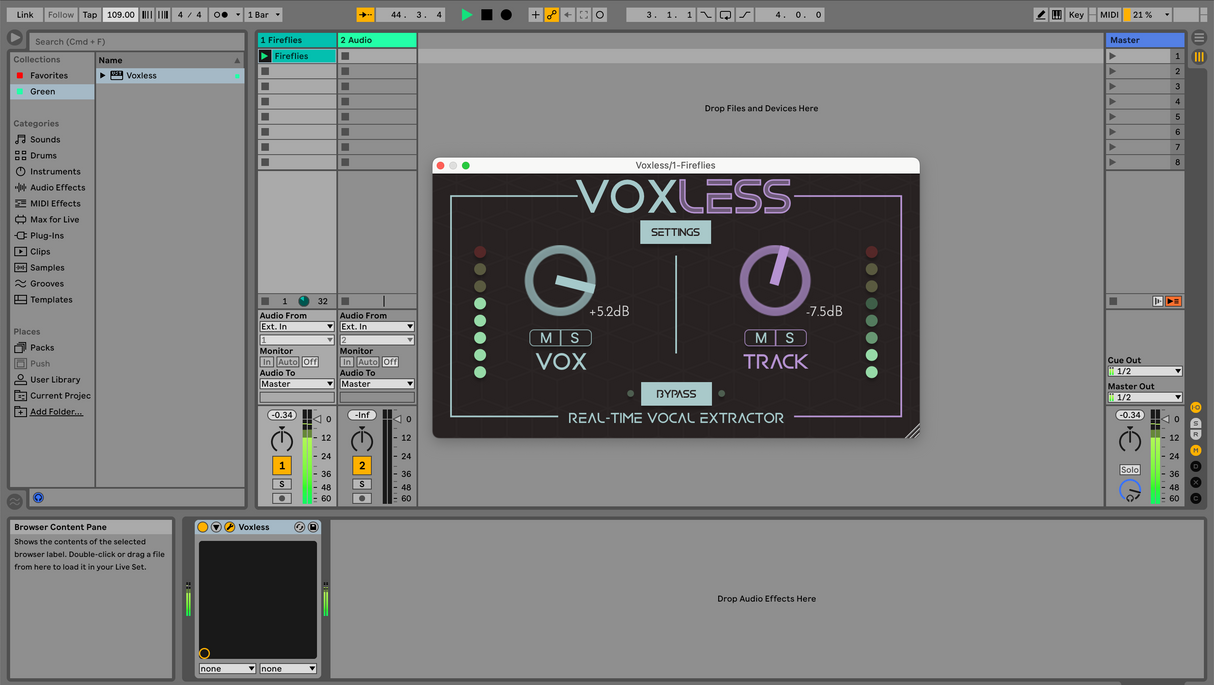
Task: Click the Voxless device wrench icon
Action: pyautogui.click(x=229, y=527)
